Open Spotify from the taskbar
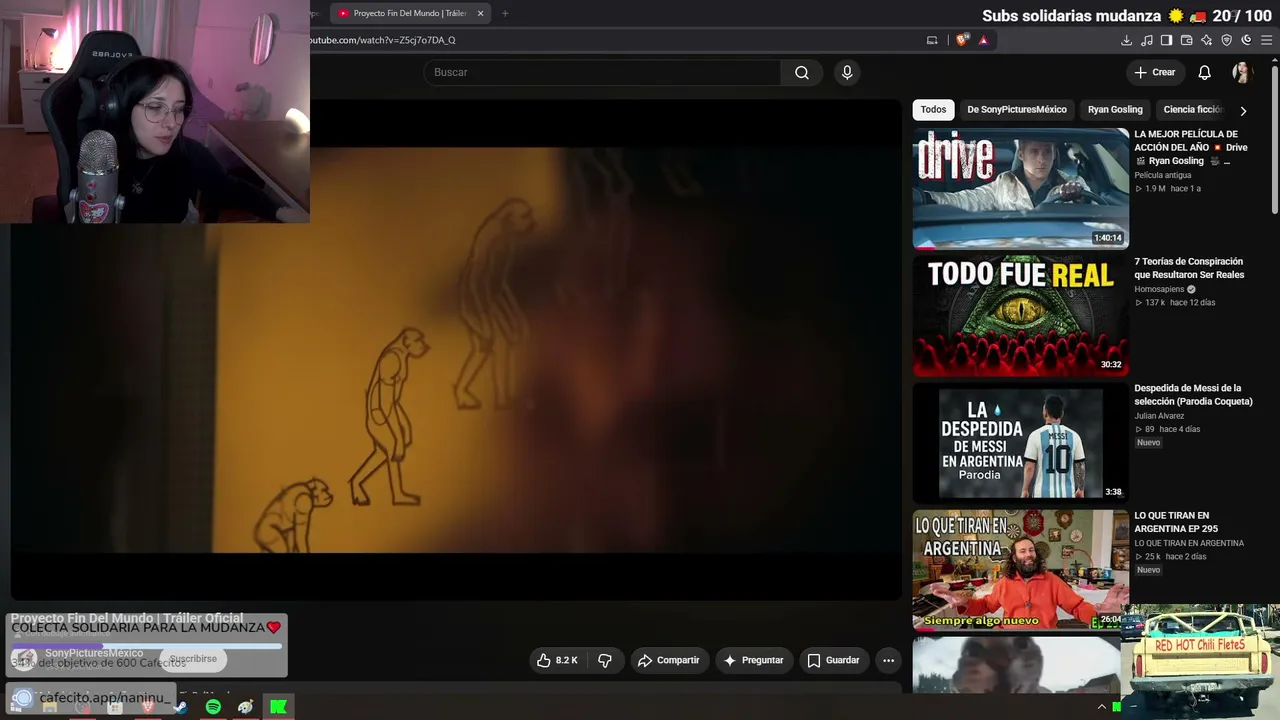The image size is (1280, 720). point(213,707)
